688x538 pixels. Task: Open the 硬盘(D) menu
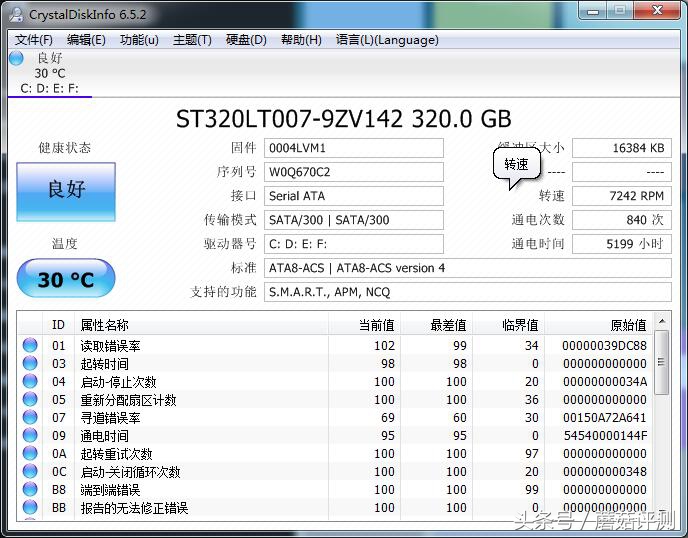pyautogui.click(x=246, y=40)
